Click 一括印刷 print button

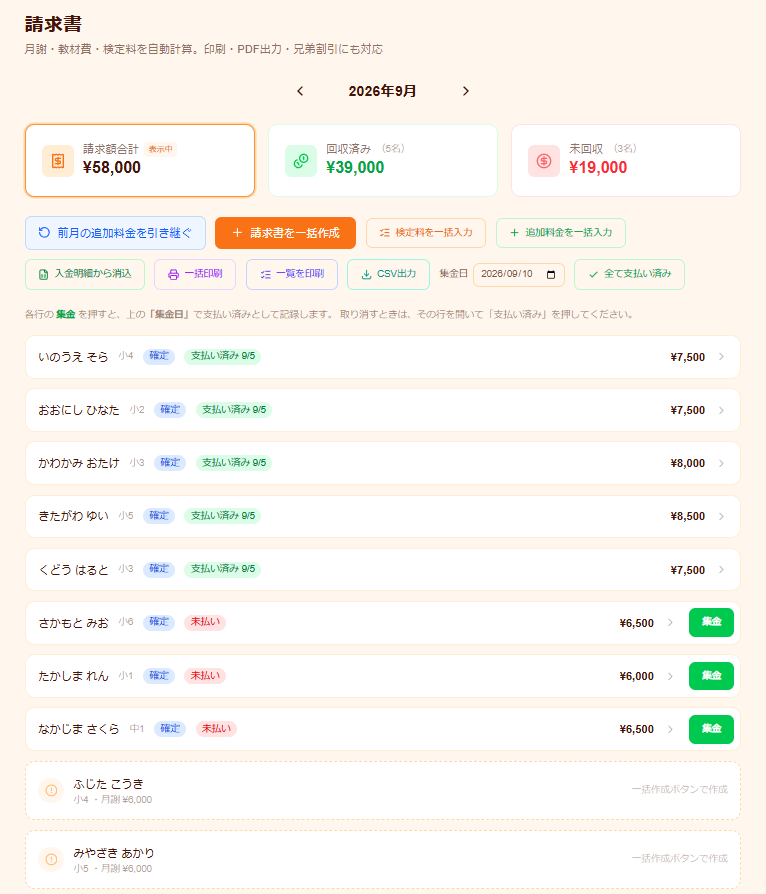point(195,274)
